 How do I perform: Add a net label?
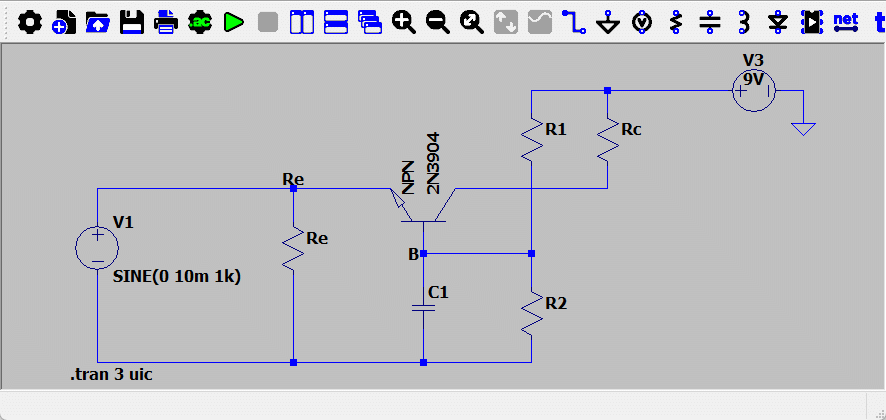coord(846,21)
